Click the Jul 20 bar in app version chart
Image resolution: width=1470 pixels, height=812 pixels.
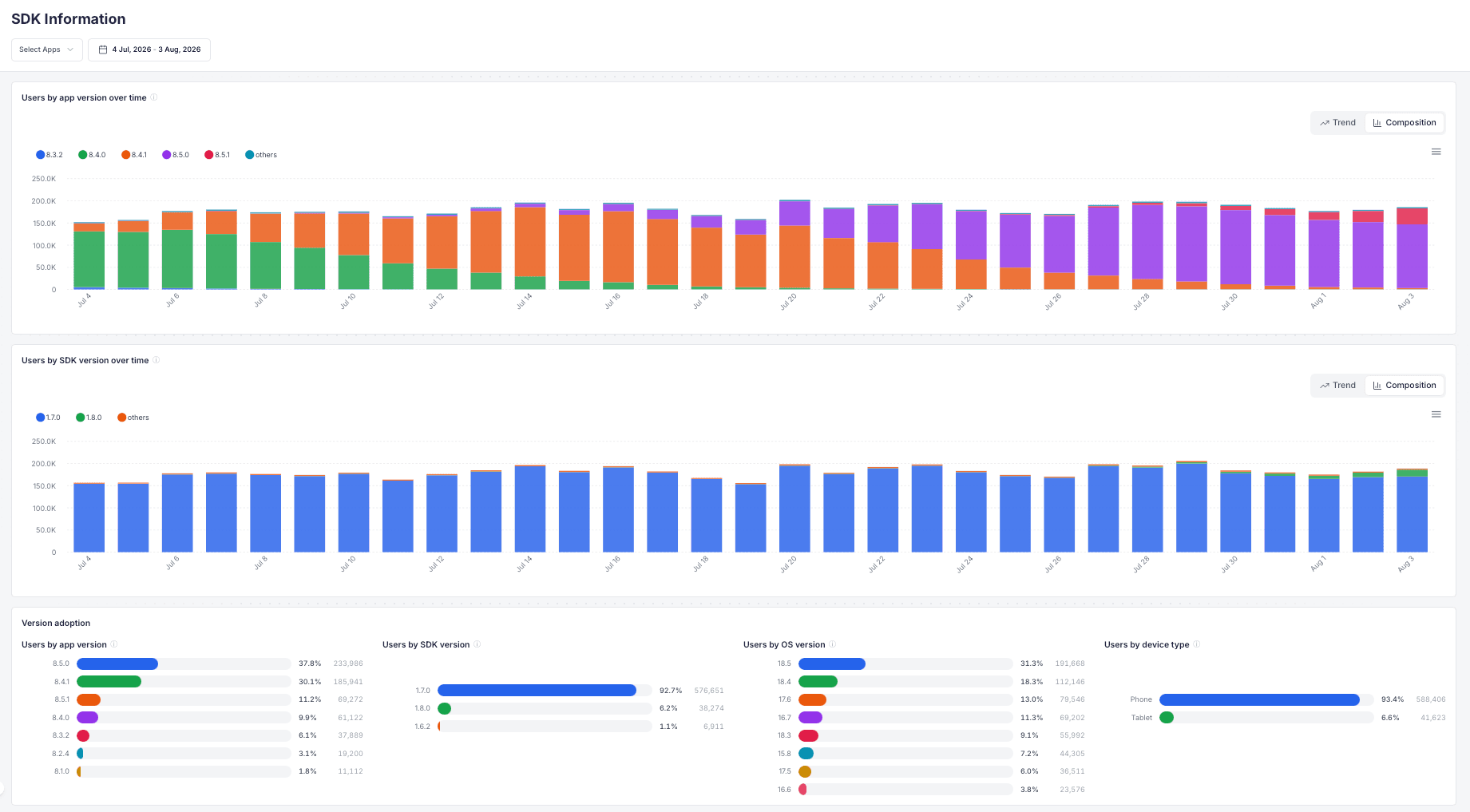(794, 244)
